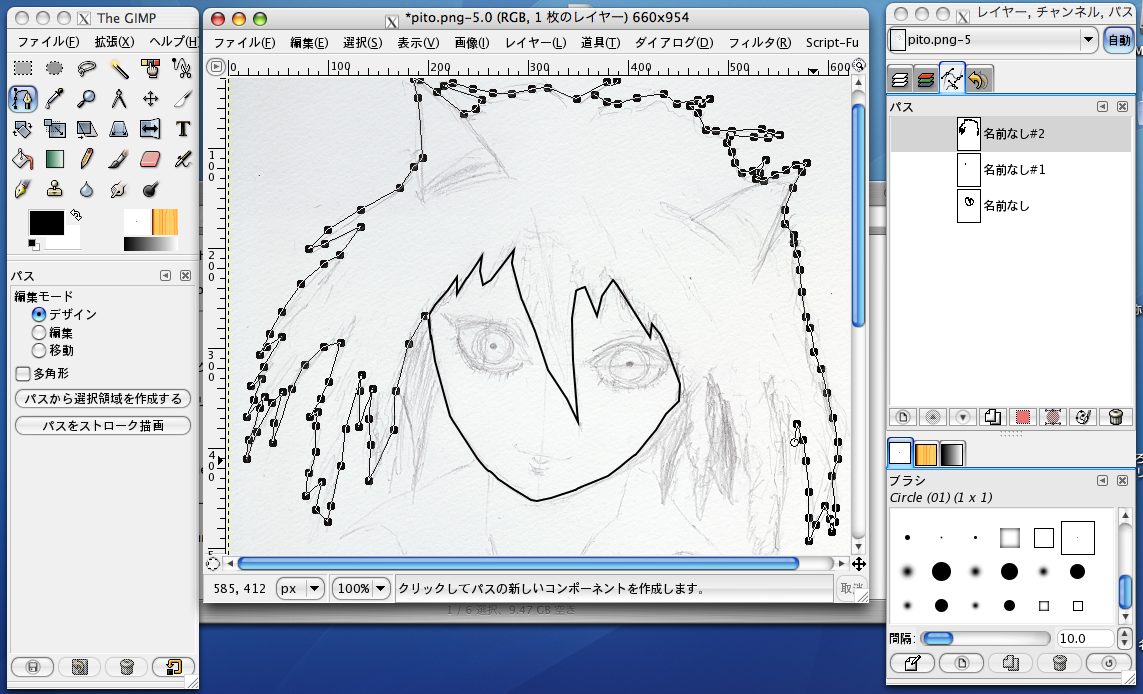
Task: Select the Perspective tool
Action: (119, 129)
